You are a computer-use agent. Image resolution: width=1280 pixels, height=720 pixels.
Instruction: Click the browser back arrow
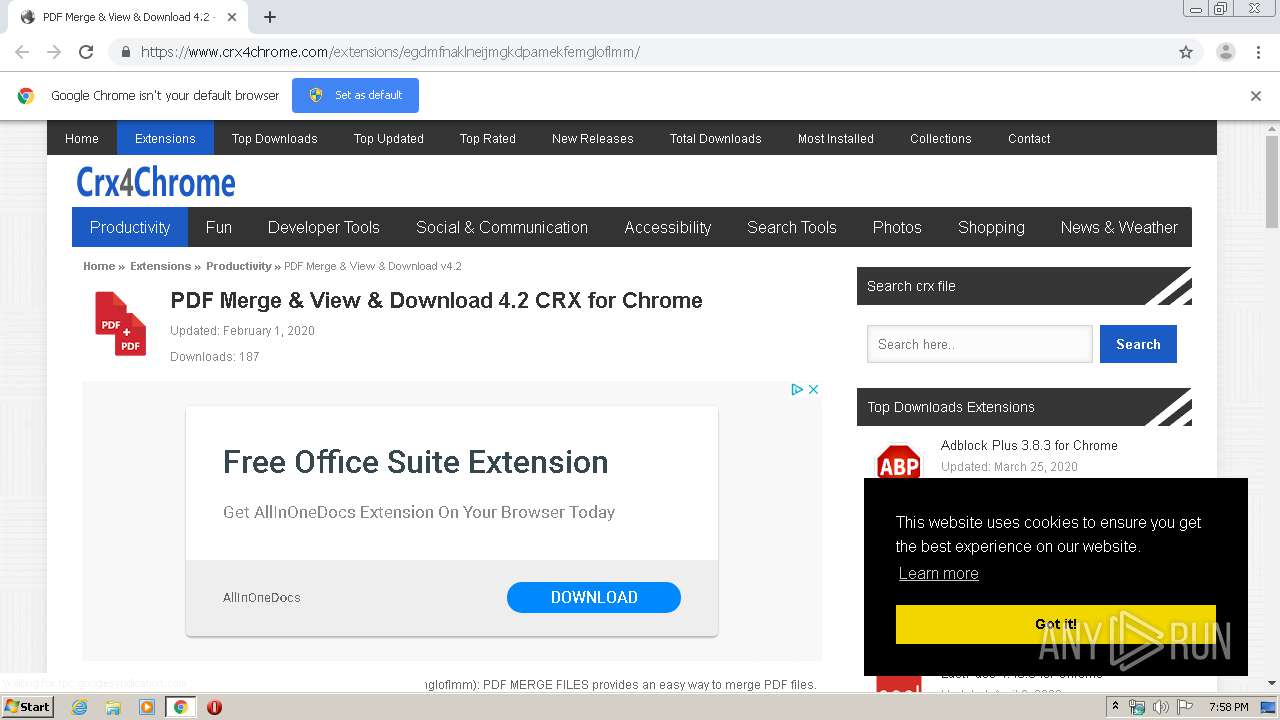[22, 52]
